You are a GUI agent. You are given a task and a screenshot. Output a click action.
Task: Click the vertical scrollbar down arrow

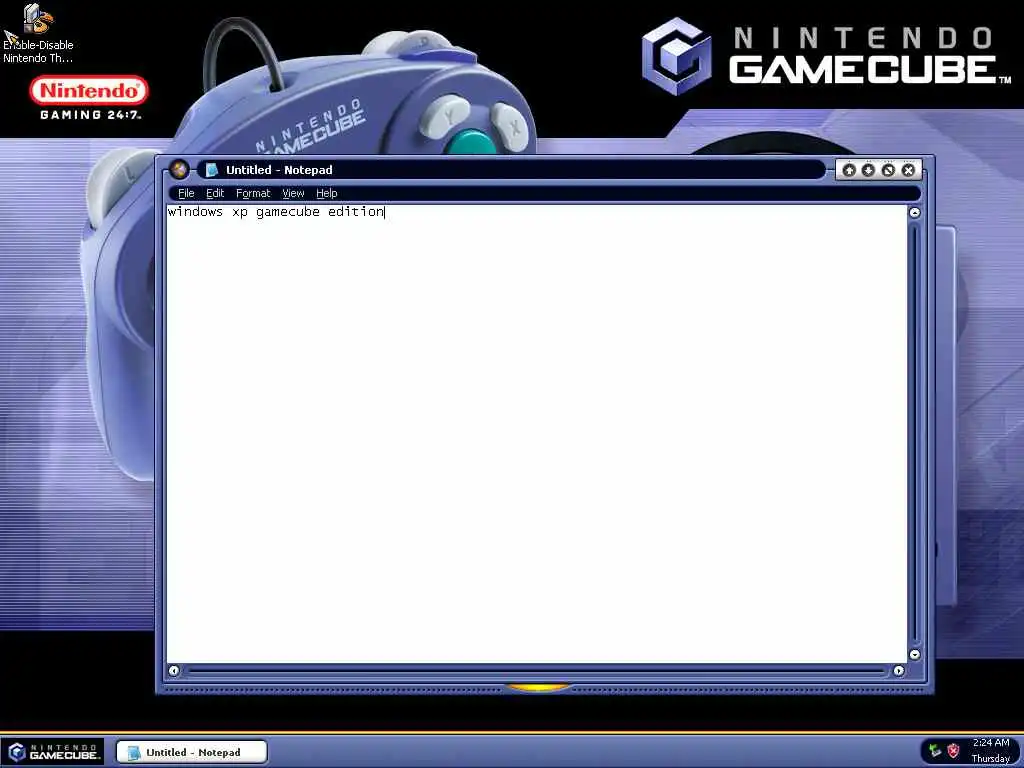[x=915, y=654]
